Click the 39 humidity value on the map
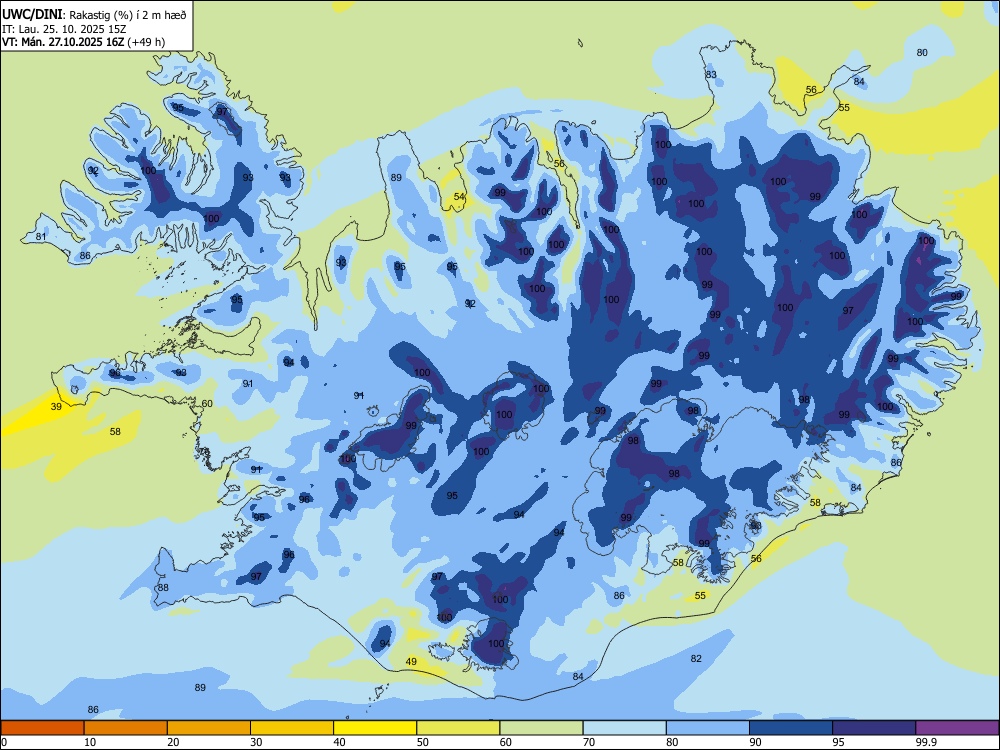Screen dimensions: 1000x750 point(56,406)
